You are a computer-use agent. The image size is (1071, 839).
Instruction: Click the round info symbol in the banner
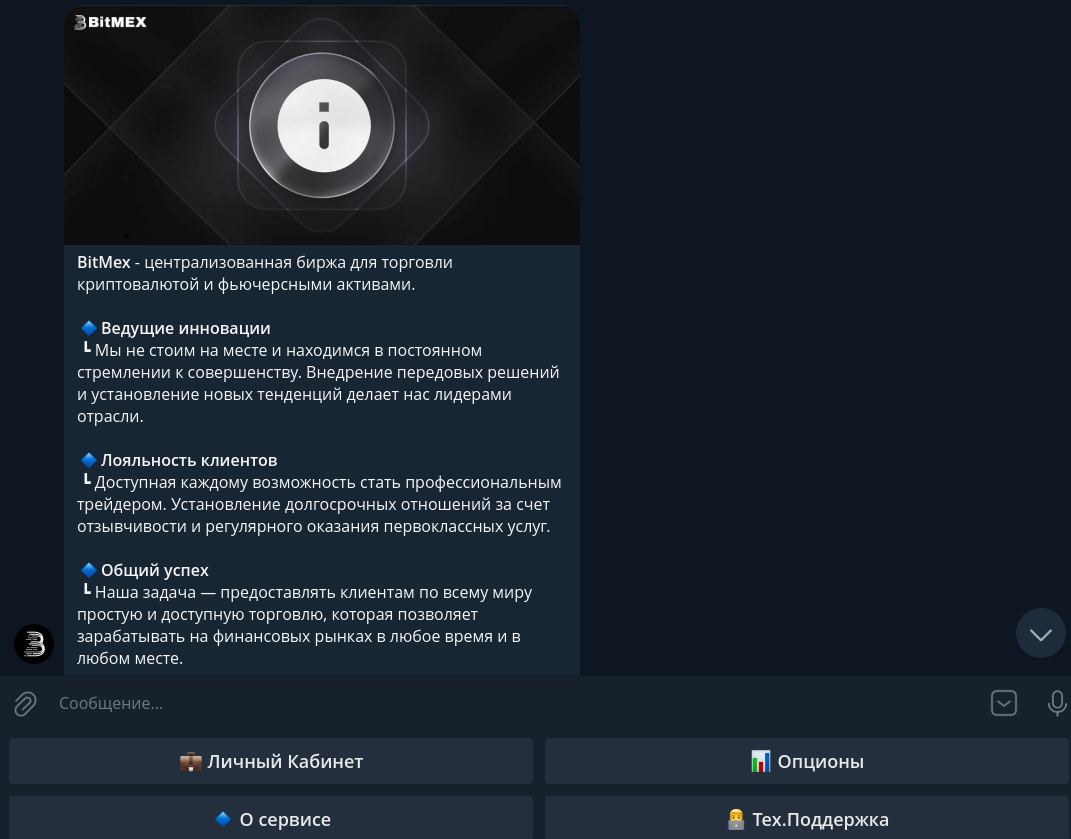[x=324, y=126]
